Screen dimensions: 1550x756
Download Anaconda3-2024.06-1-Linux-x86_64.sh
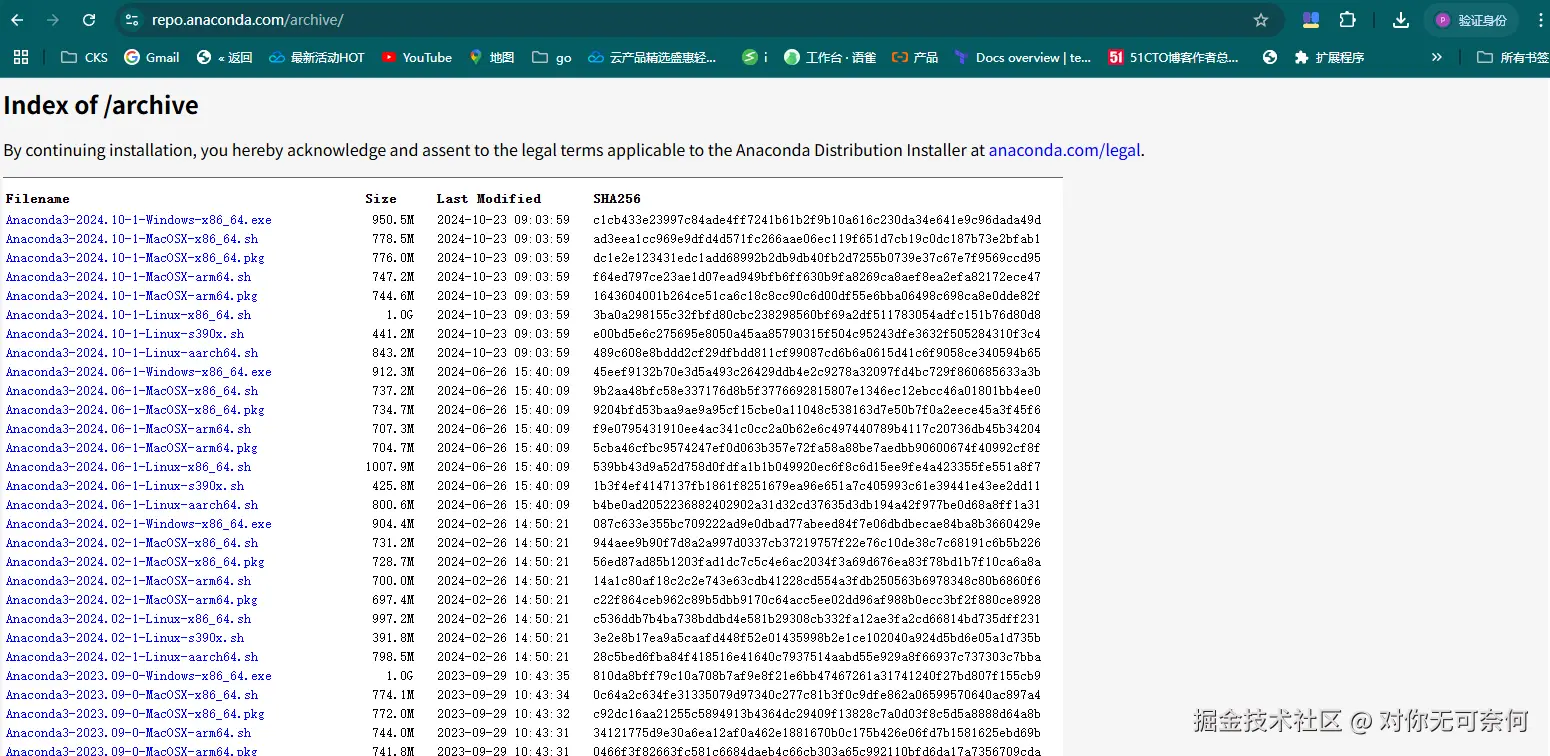point(129,467)
